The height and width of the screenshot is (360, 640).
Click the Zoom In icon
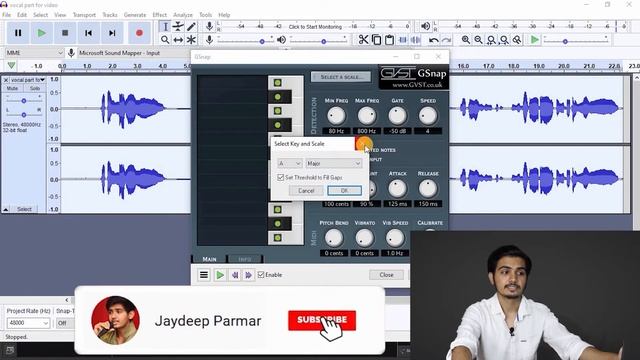tap(465, 40)
